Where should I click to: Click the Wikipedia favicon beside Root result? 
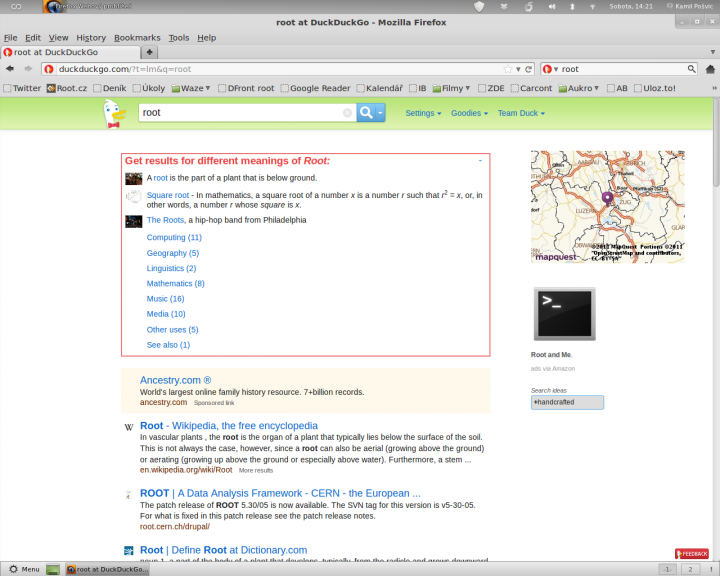[x=129, y=427]
